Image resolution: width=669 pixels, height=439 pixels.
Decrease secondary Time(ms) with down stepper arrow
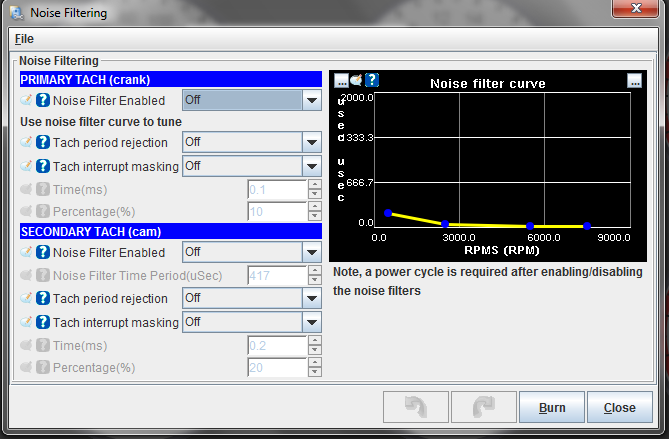[315, 350]
